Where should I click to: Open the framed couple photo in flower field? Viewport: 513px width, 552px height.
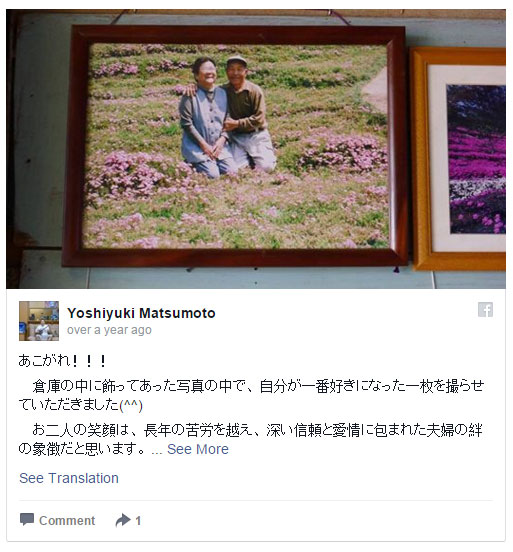(235, 146)
